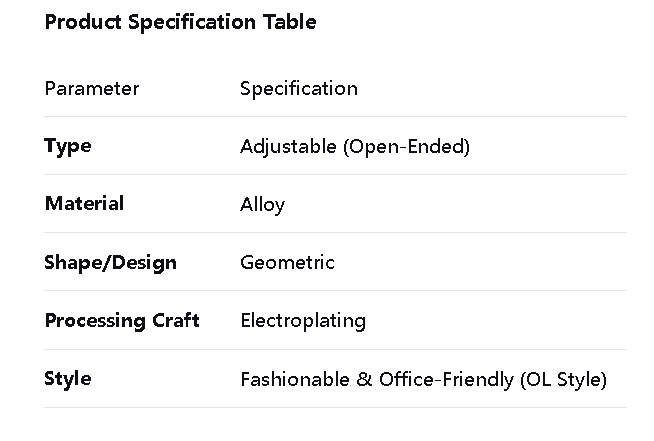This screenshot has width=654, height=441.
Task: Select the Shape/Design row label
Action: coord(110,262)
